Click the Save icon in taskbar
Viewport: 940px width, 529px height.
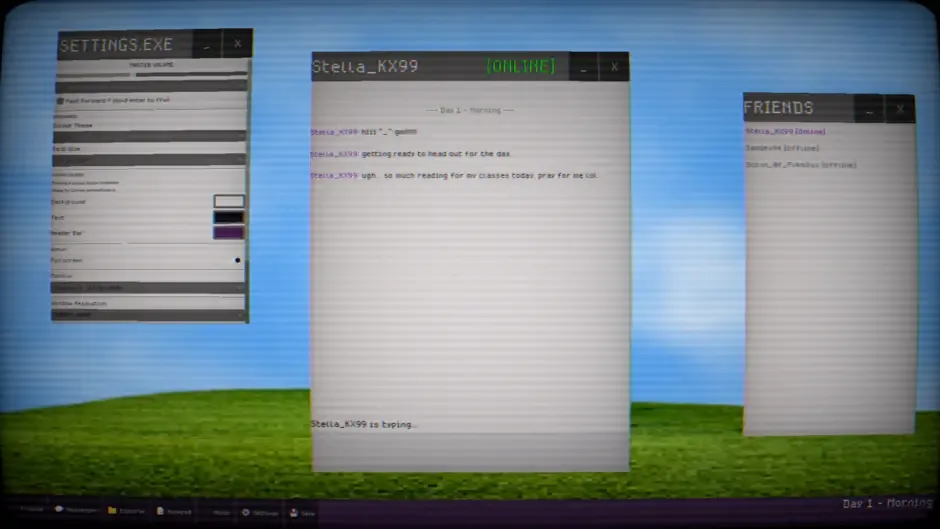point(303,513)
